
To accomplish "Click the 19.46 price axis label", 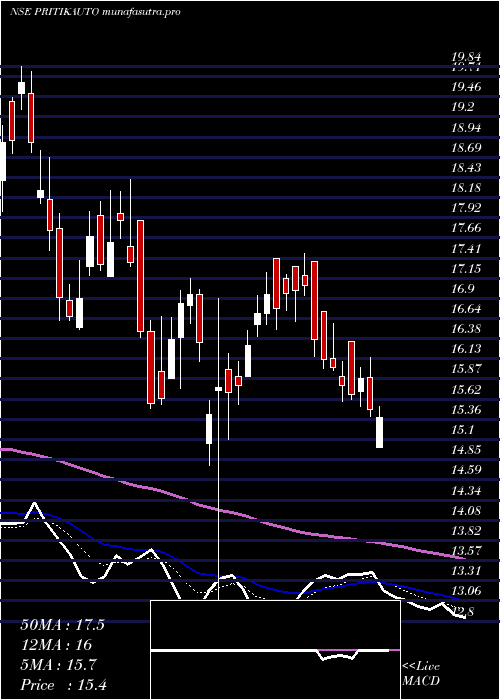I will [466, 87].
